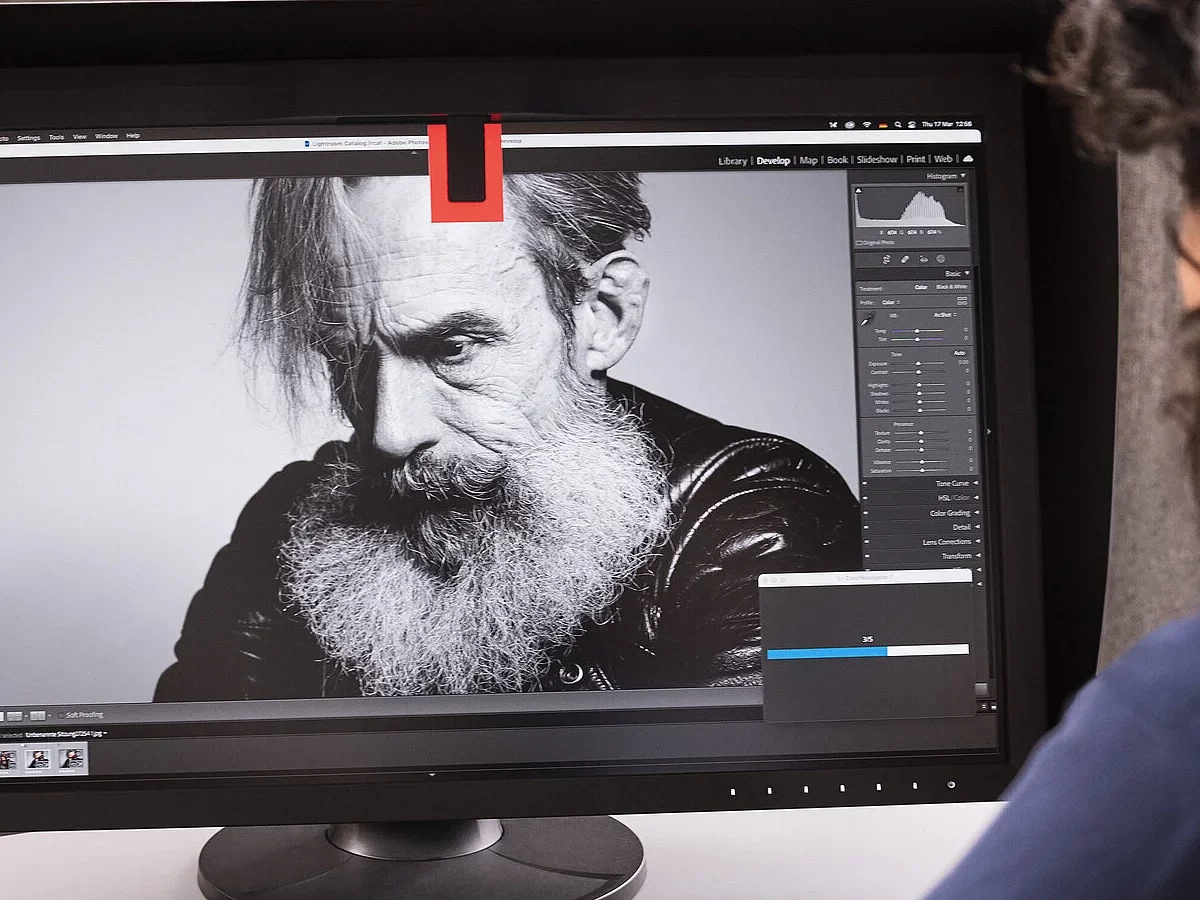Toggle histogram highlight clipping indicator top-right
The width and height of the screenshot is (1200, 900).
[960, 190]
